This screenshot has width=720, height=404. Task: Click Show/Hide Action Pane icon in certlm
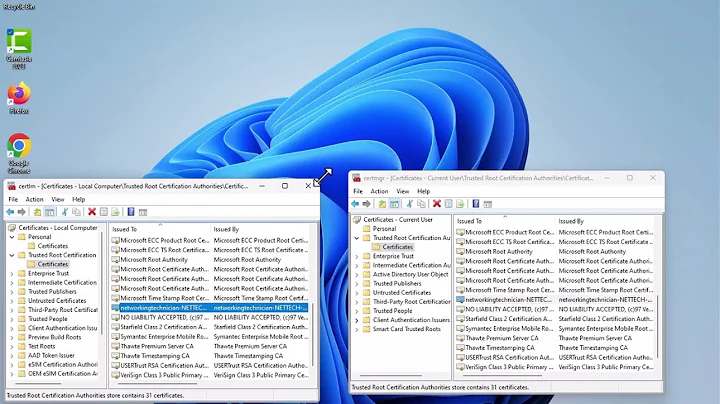click(143, 212)
